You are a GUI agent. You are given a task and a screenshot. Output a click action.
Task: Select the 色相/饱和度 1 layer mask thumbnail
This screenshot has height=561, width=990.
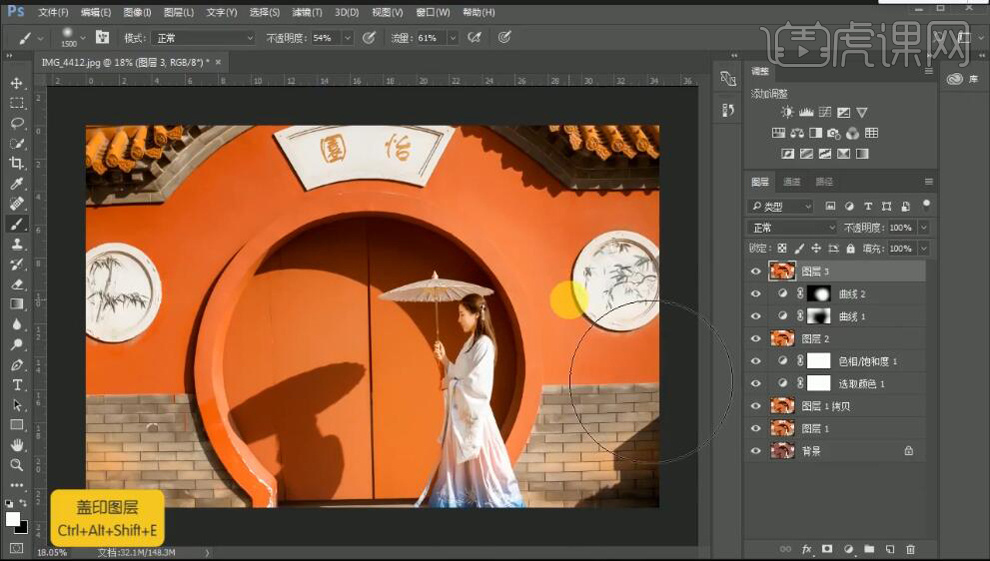pyautogui.click(x=819, y=361)
